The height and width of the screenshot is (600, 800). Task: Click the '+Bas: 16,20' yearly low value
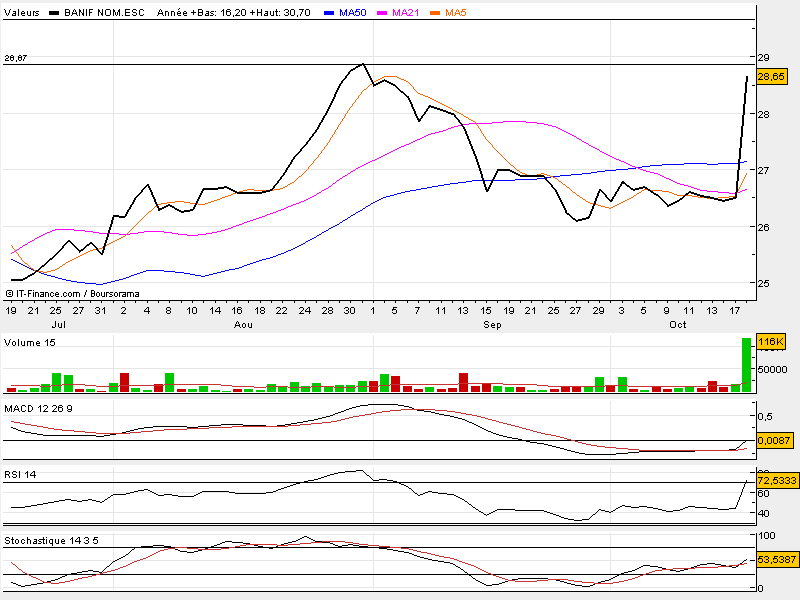tap(218, 13)
